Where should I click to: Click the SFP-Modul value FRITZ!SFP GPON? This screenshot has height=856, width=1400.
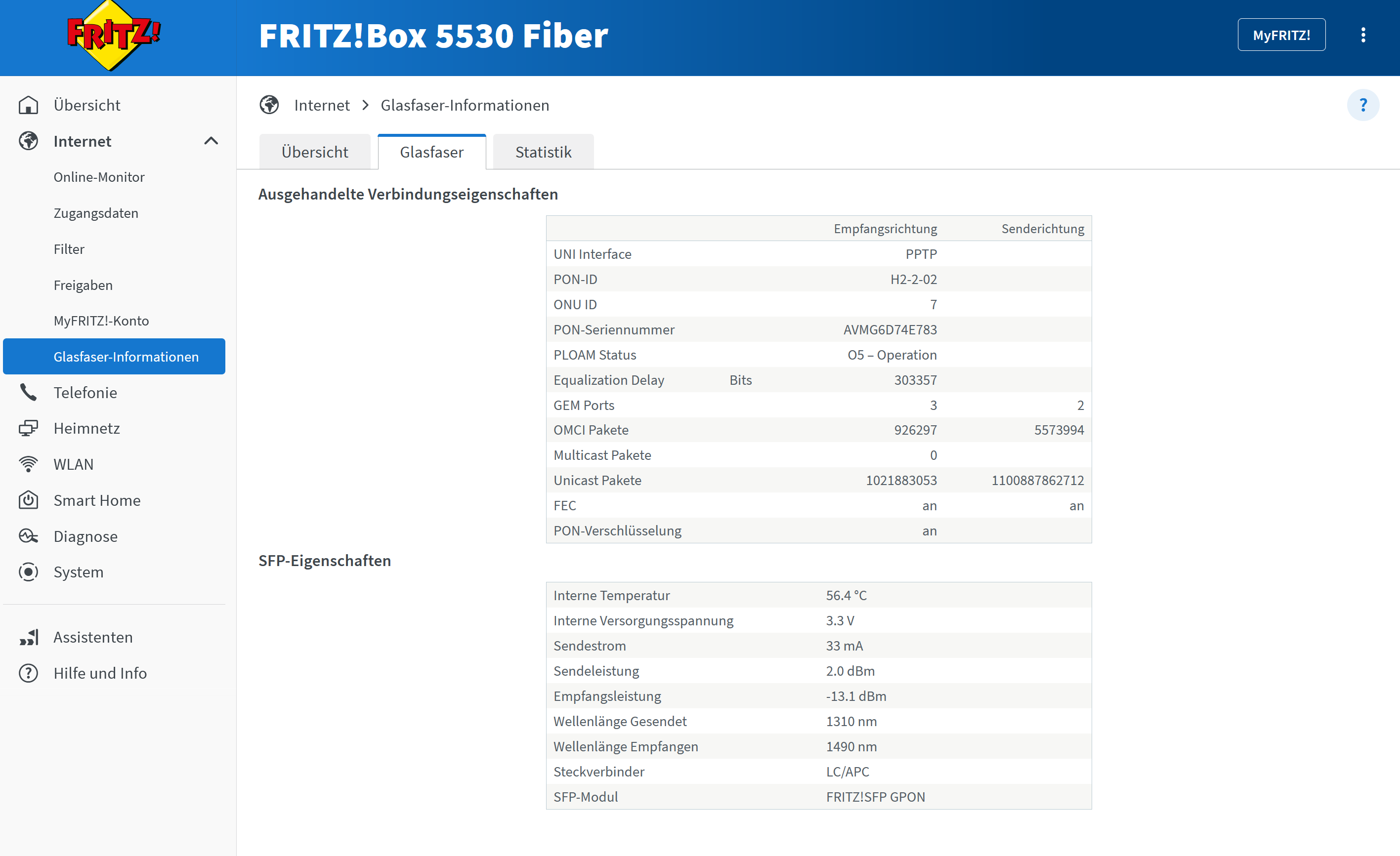coord(875,797)
